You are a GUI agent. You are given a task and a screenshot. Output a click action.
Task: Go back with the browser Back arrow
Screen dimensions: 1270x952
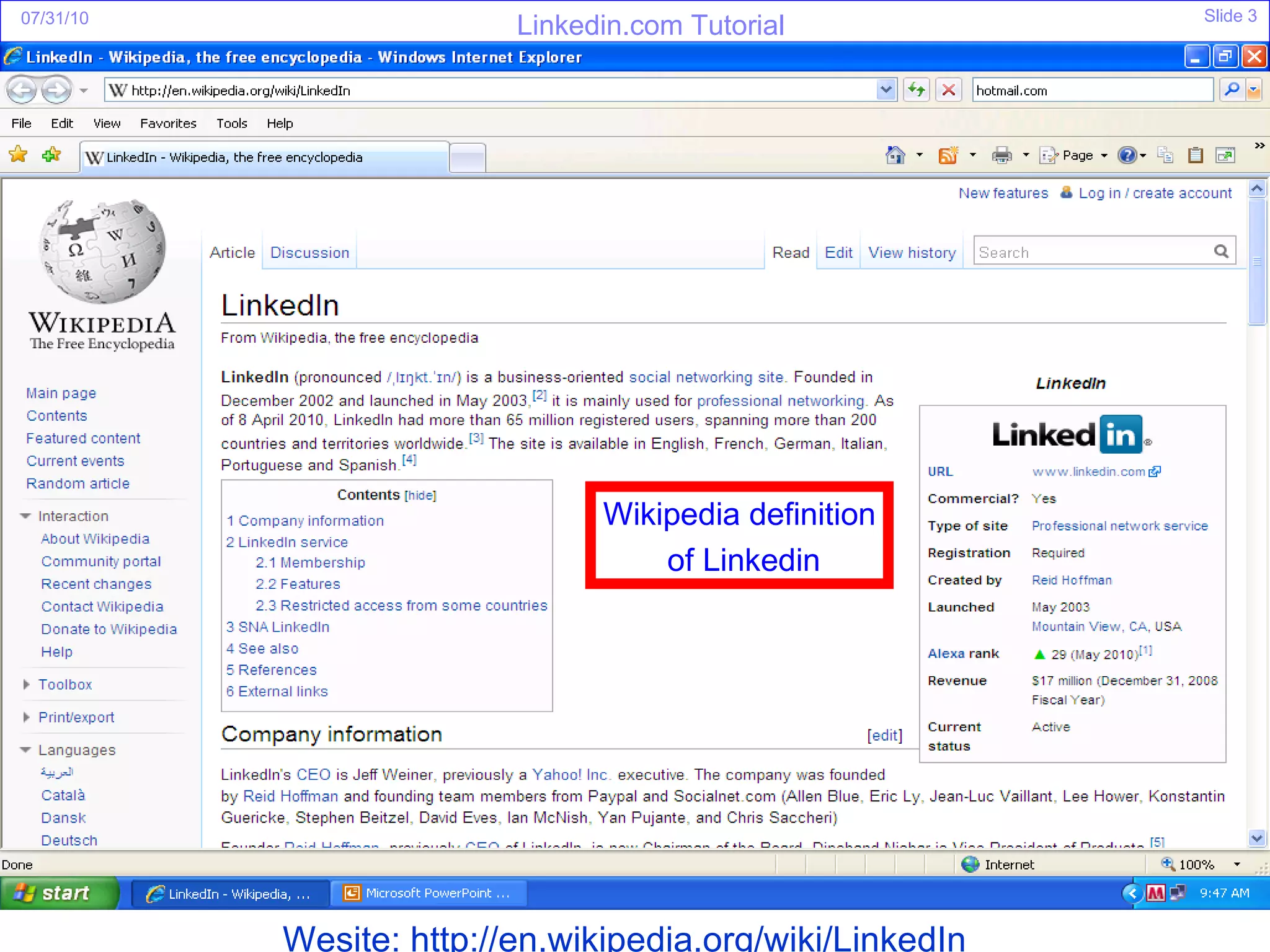click(23, 91)
